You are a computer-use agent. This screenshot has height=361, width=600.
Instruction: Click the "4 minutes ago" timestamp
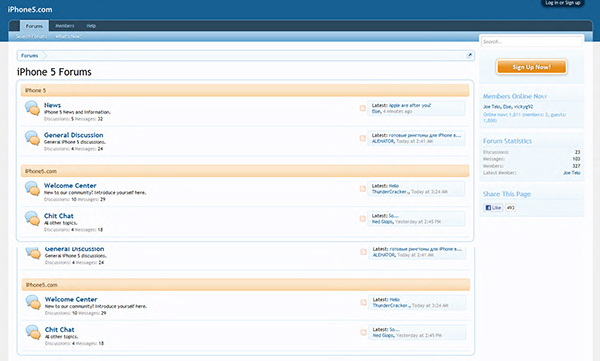398,111
